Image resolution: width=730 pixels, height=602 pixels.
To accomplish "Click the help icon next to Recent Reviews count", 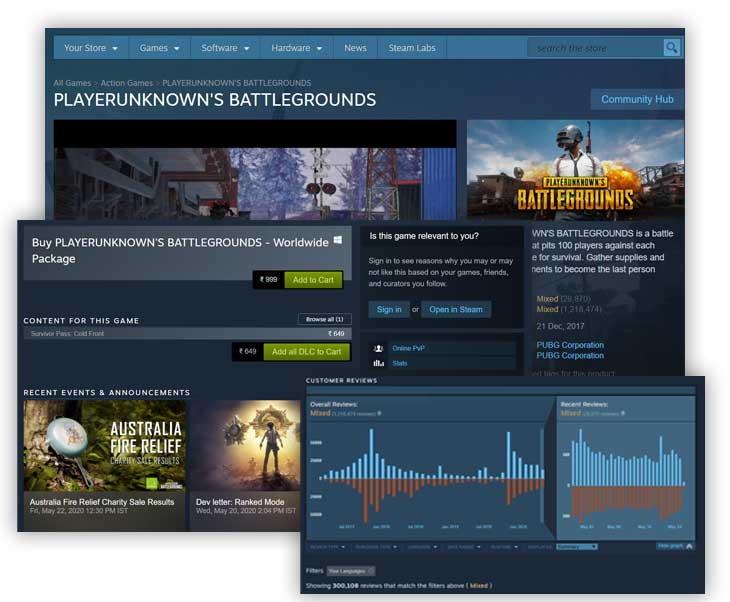I will click(623, 413).
